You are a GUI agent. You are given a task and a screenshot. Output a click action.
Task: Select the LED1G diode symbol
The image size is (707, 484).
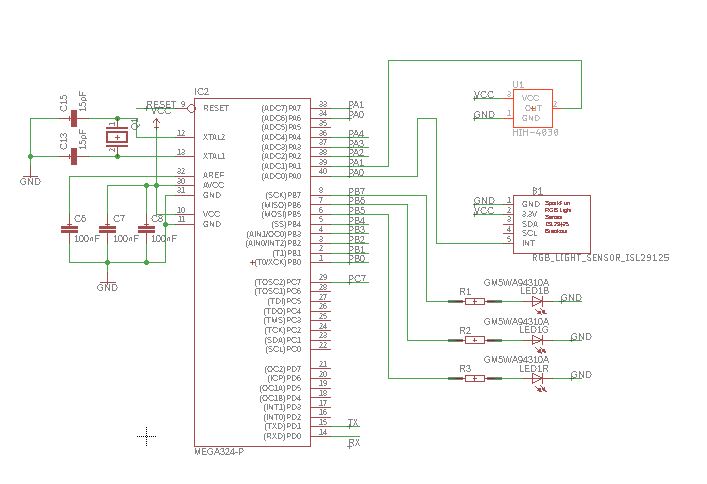(537, 341)
